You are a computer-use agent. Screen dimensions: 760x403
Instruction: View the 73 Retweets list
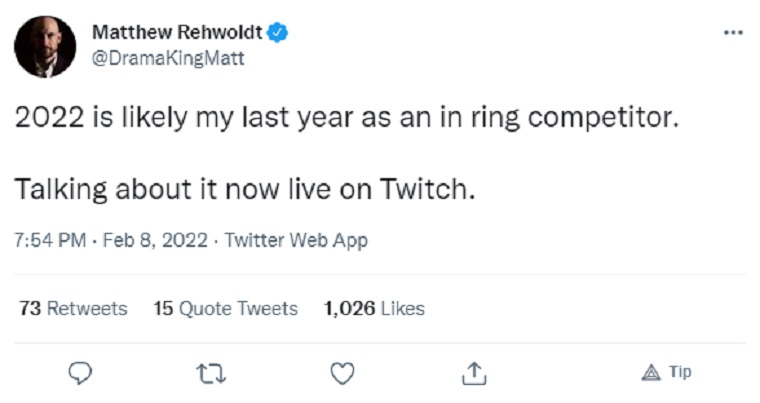coord(73,308)
